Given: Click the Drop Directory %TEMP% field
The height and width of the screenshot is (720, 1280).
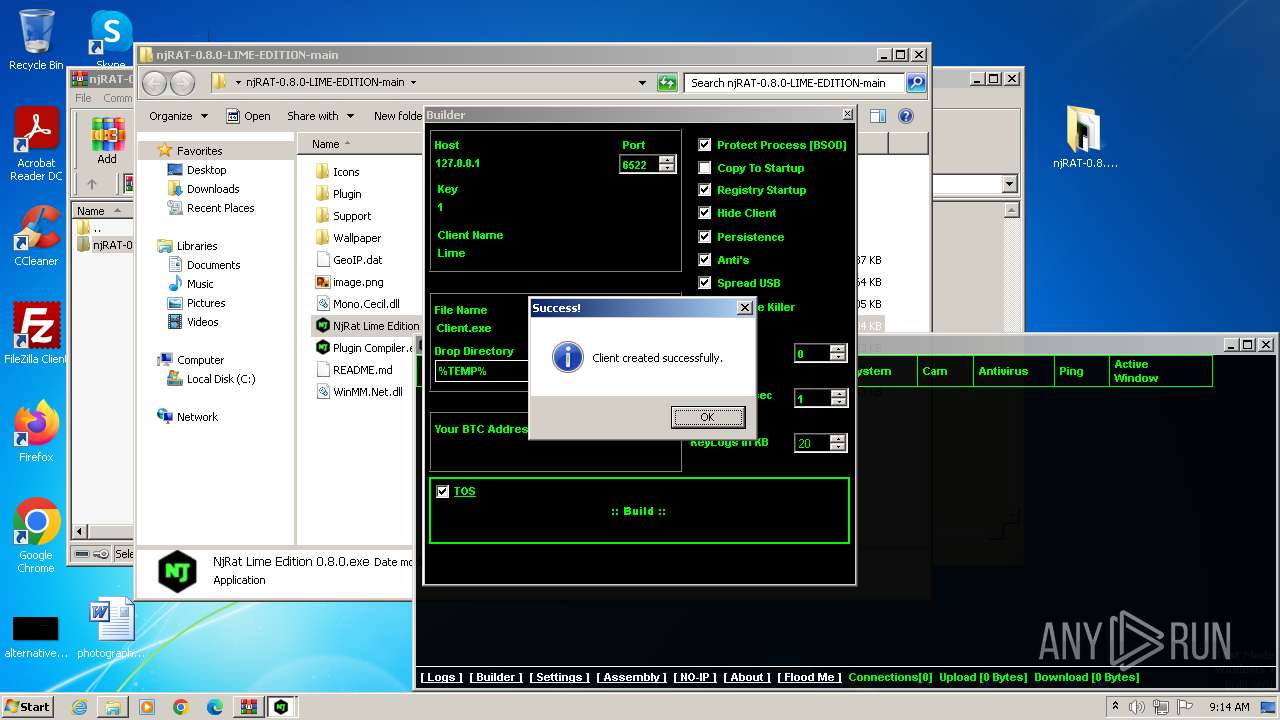Looking at the screenshot, I should pos(483,371).
